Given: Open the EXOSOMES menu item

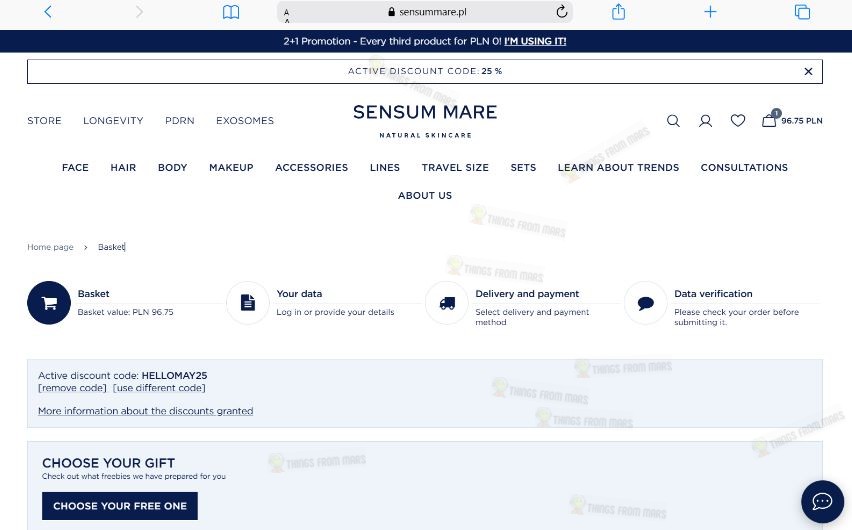Looking at the screenshot, I should click(x=245, y=121).
